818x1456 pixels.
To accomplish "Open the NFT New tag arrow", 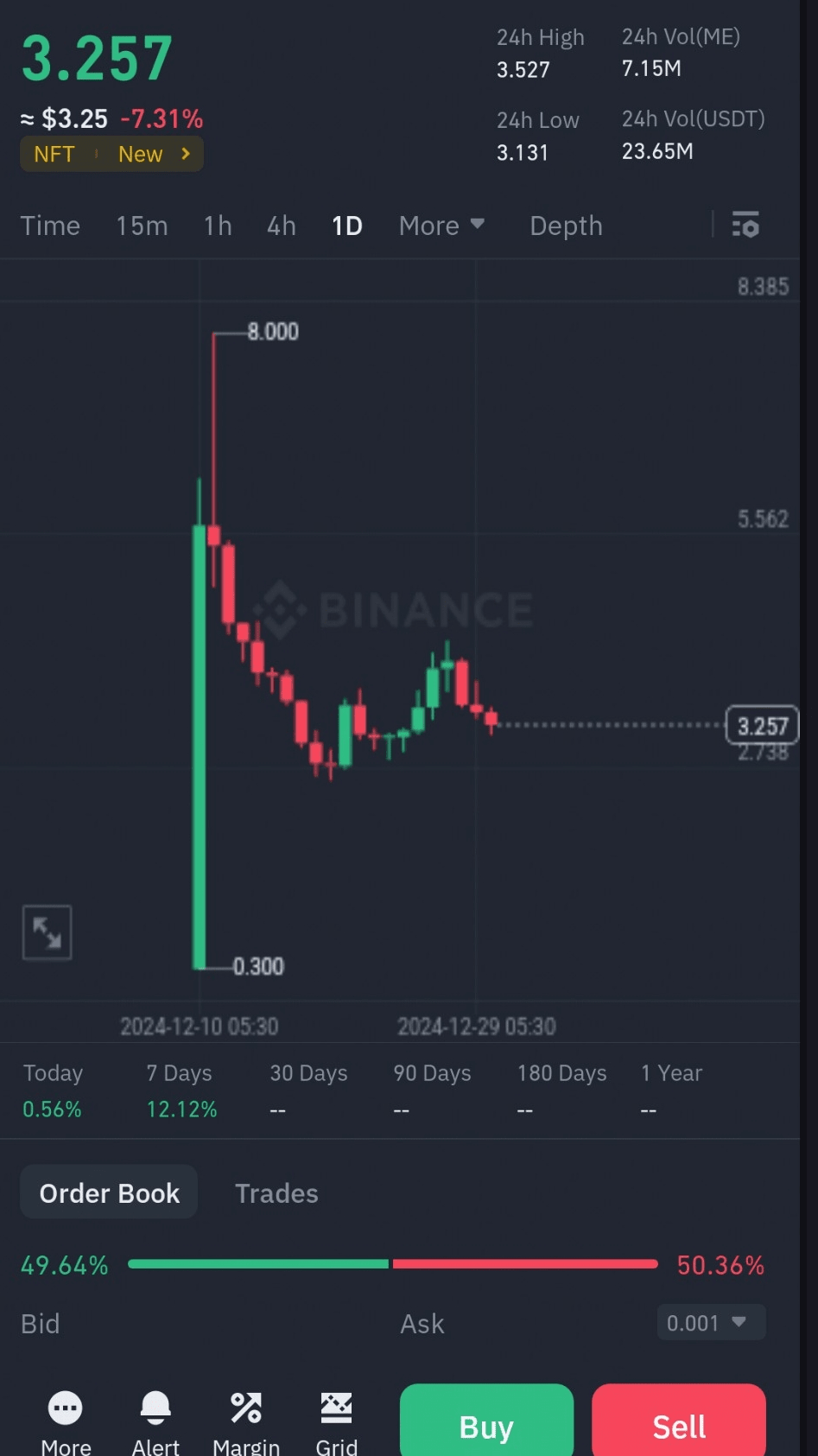I will (186, 154).
